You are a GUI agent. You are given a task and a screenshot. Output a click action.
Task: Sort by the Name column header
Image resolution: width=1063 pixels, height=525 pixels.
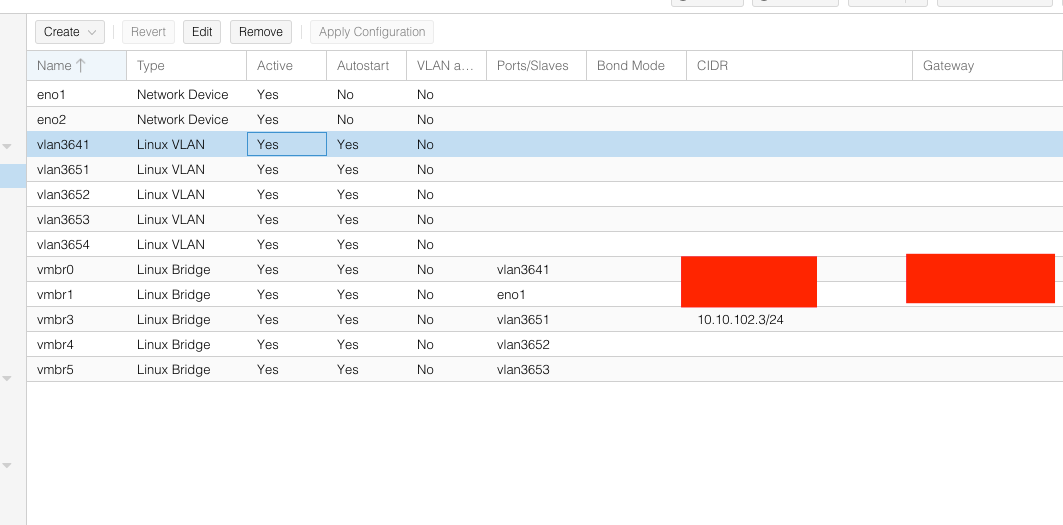point(77,66)
